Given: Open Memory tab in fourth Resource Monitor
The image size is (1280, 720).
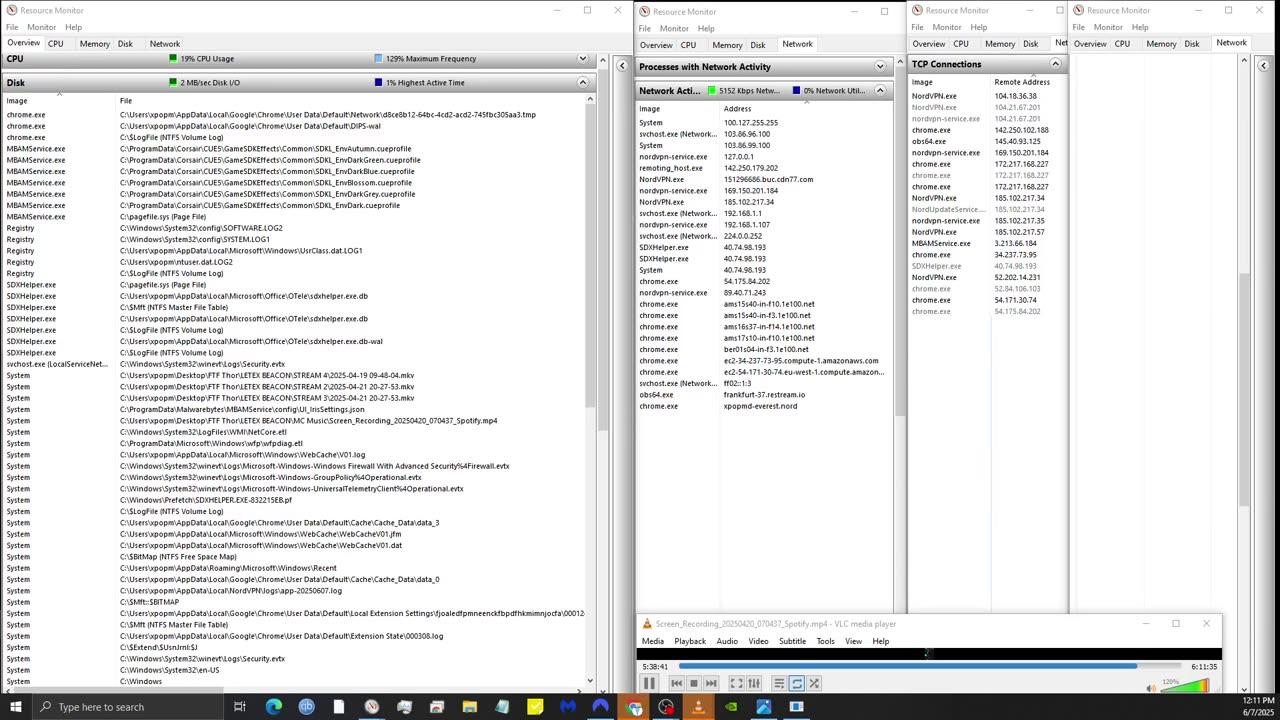Looking at the screenshot, I should pos(1161,44).
